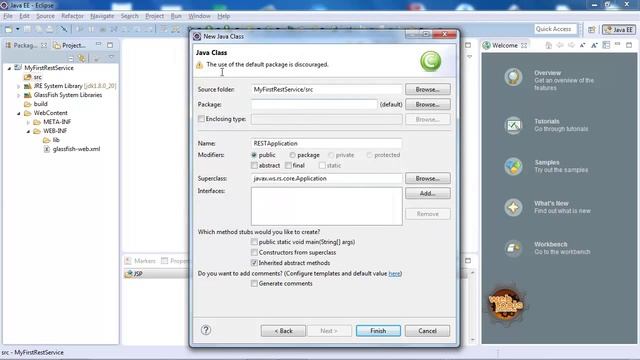Check the final modifier checkbox
Image resolution: width=640 pixels, height=360 pixels.
pyautogui.click(x=288, y=165)
